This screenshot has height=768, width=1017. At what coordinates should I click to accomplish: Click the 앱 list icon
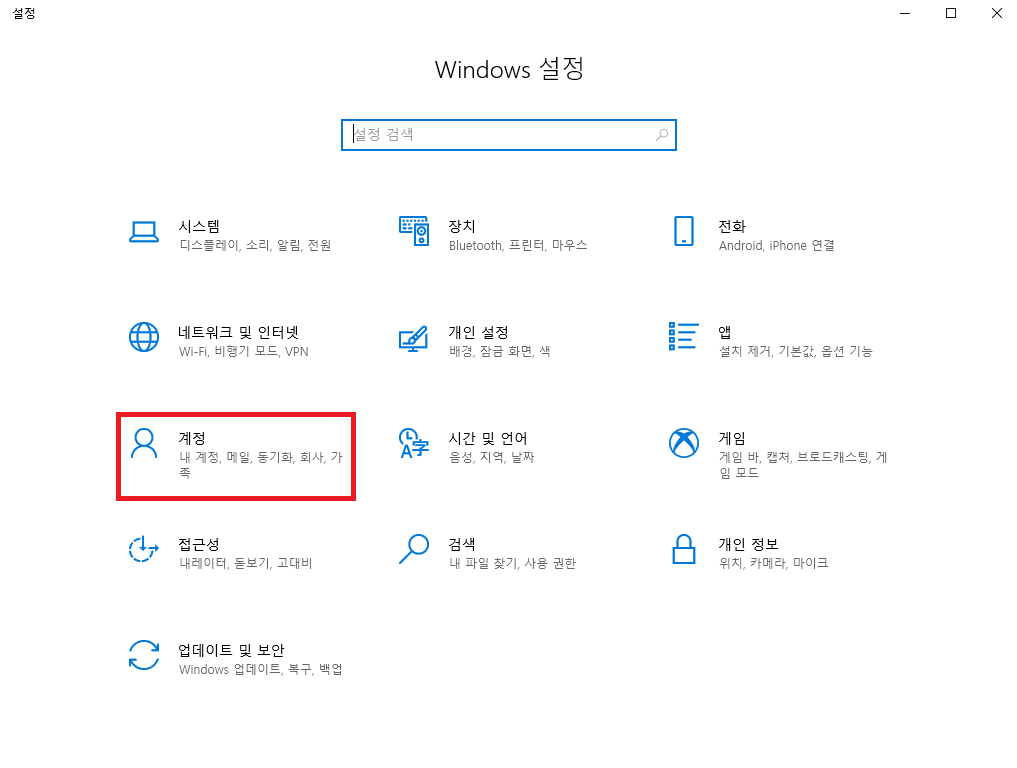click(x=684, y=336)
